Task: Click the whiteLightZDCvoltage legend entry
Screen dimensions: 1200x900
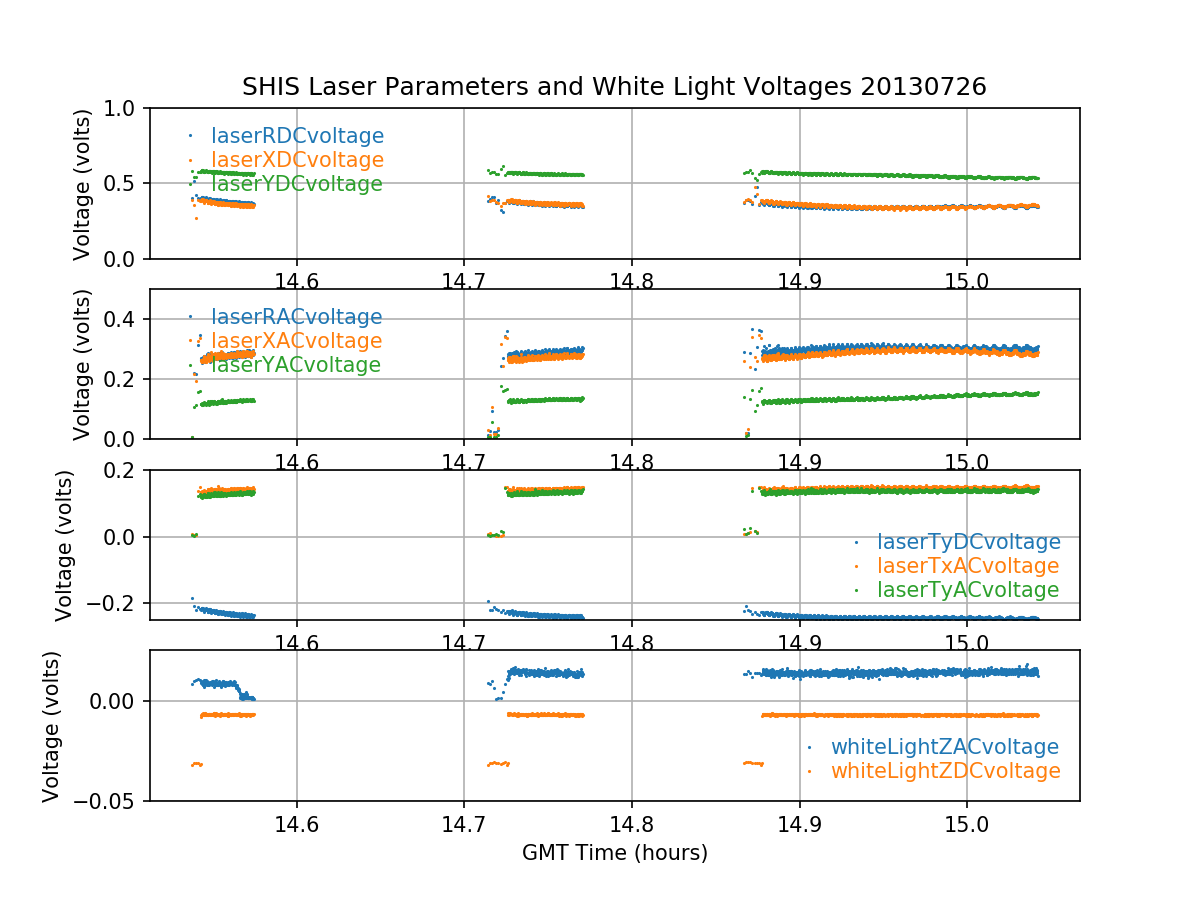Action: (944, 771)
